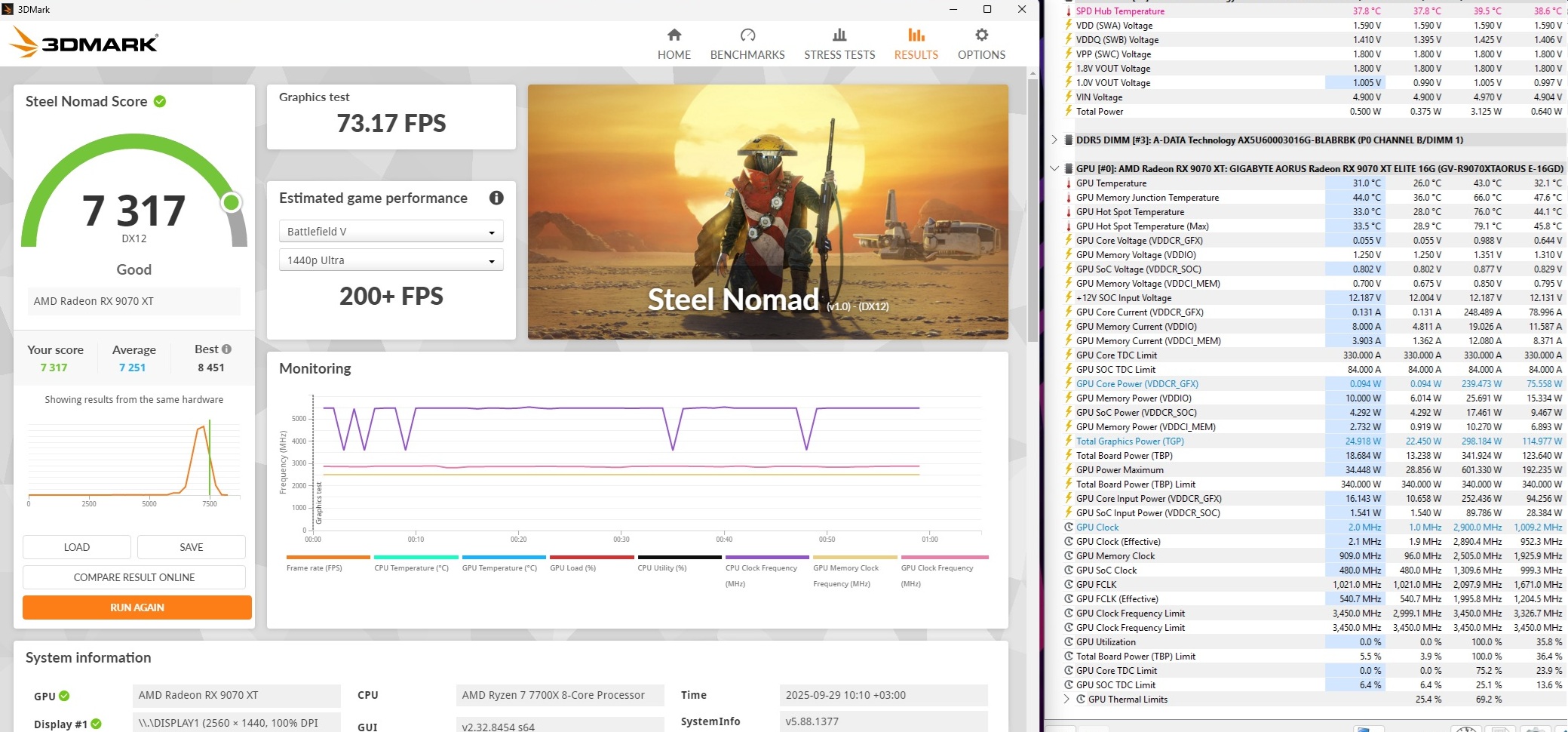Image resolution: width=1568 pixels, height=732 pixels.
Task: Collapse the GPU [#0] AMD Radeon sensor group
Action: click(x=1054, y=168)
